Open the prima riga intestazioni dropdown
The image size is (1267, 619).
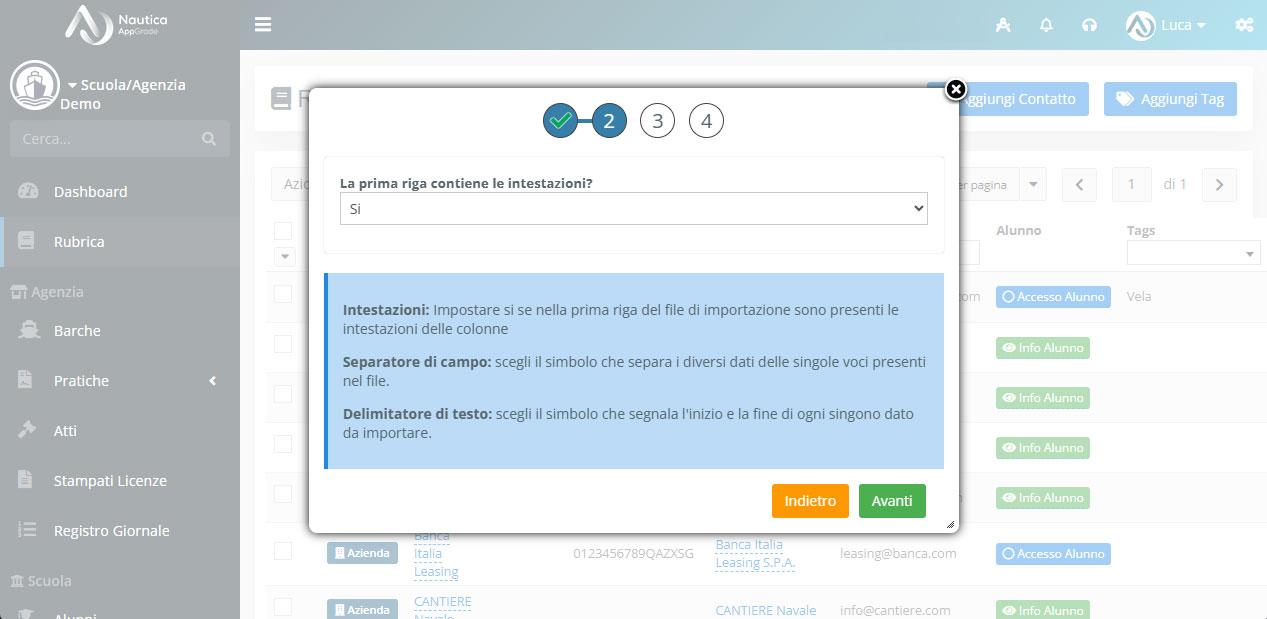point(634,208)
